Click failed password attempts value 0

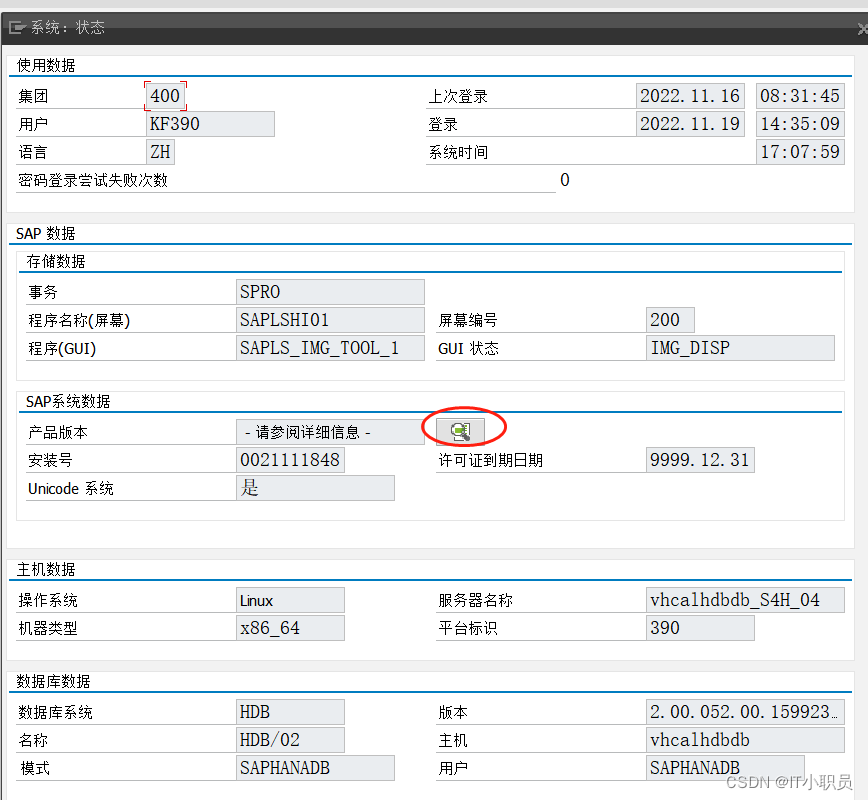tap(565, 180)
